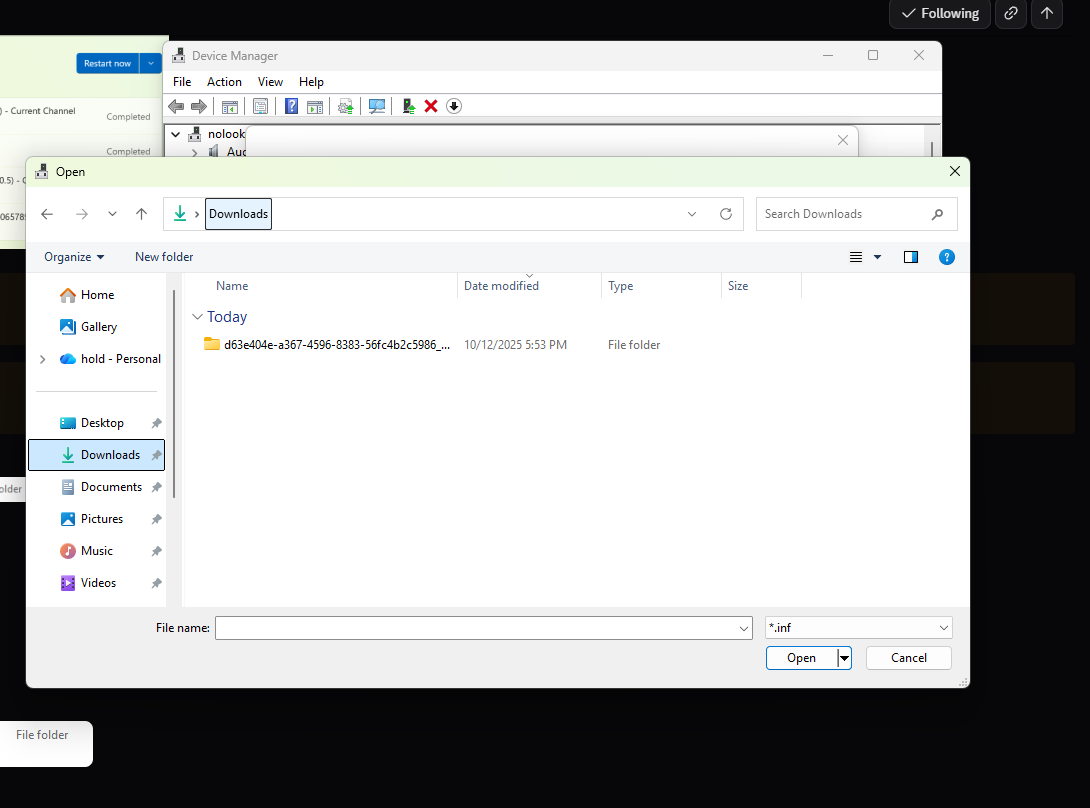Select the d63e404e-a367-4596 folder name
The image size is (1090, 808).
(337, 345)
